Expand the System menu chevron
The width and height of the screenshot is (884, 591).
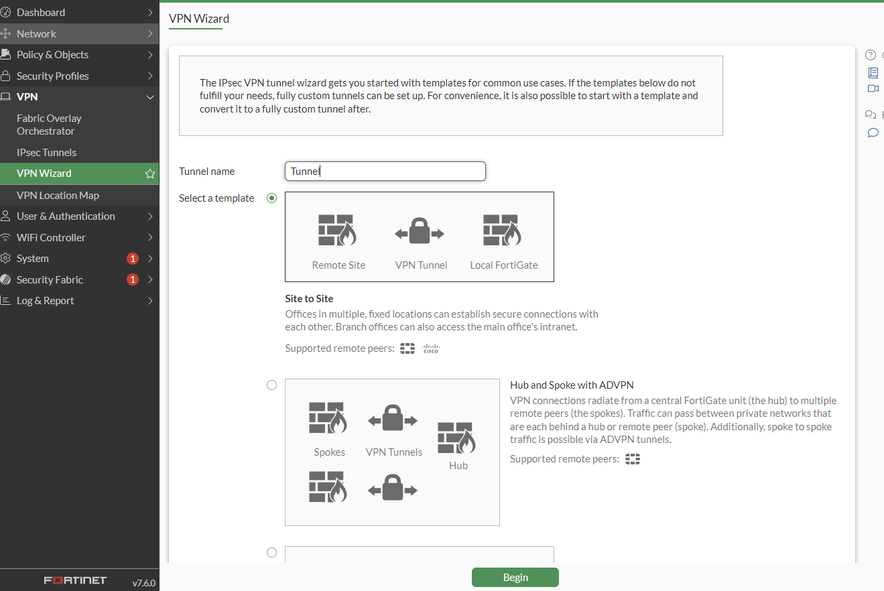(x=150, y=258)
